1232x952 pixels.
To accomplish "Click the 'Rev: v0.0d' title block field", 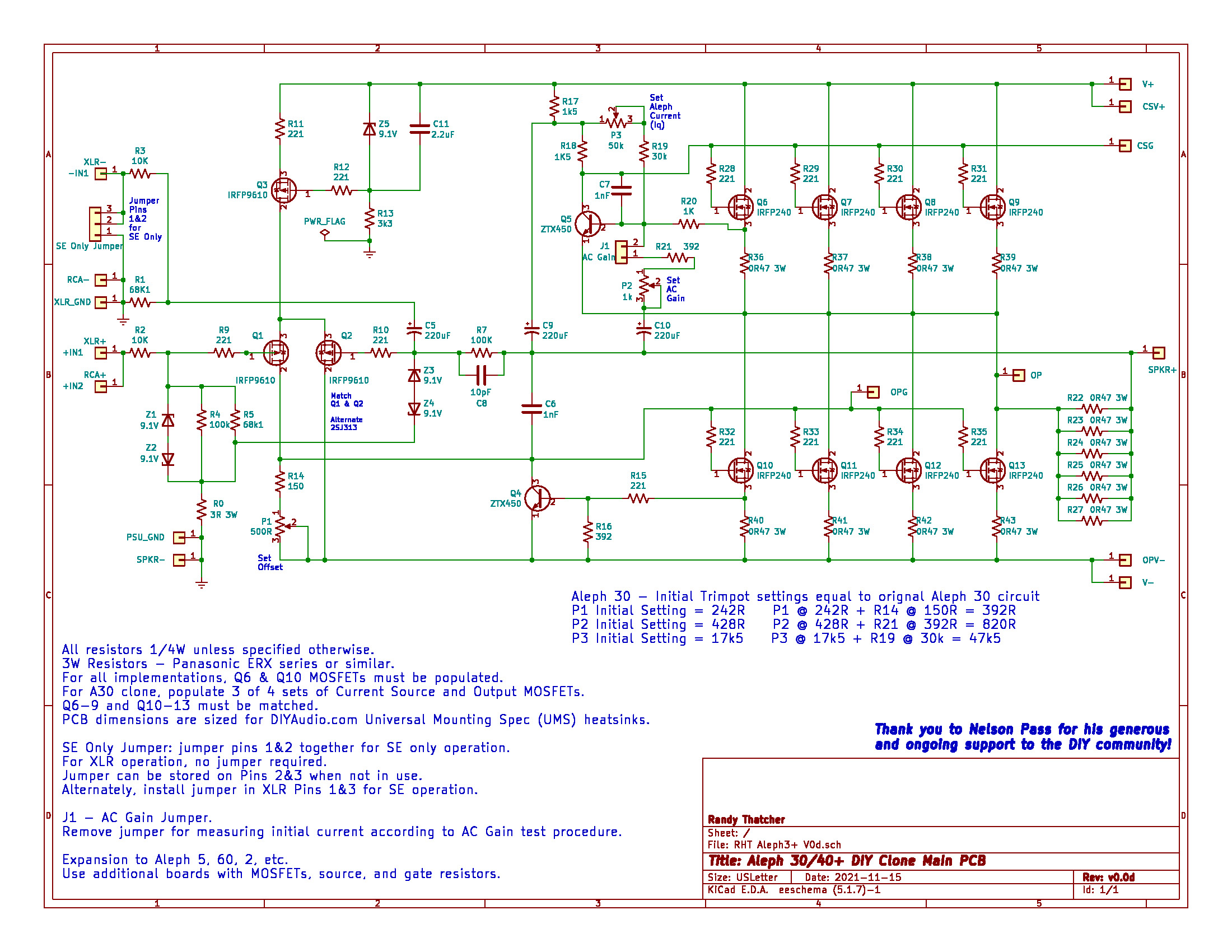I will pyautogui.click(x=1108, y=877).
